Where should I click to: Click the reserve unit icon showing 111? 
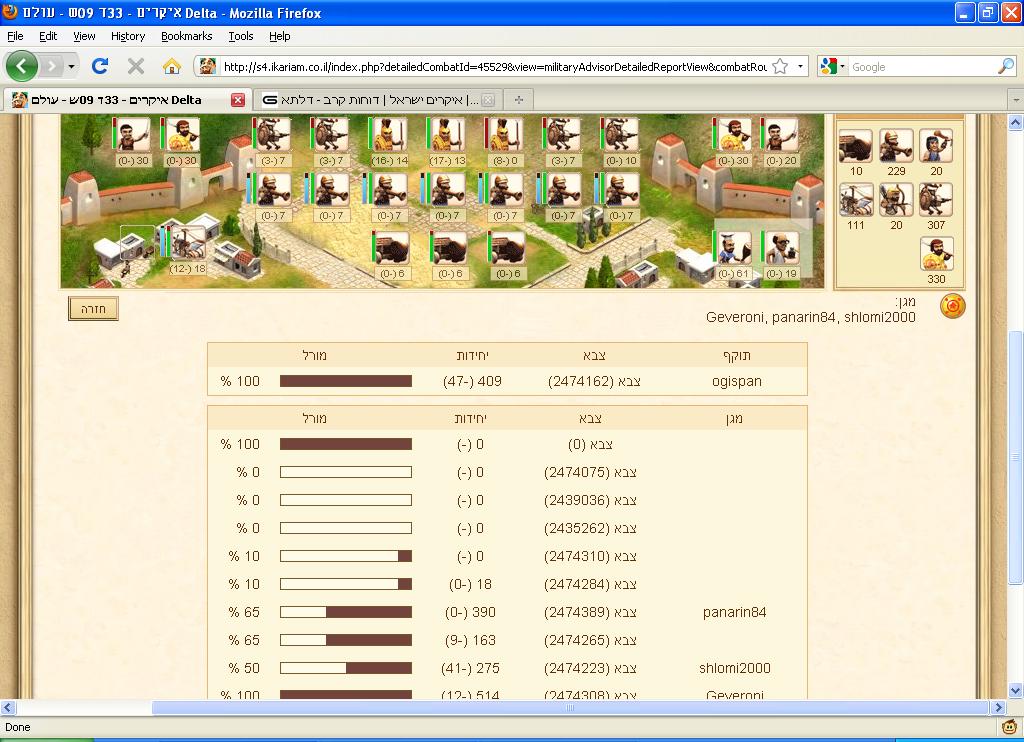(856, 200)
